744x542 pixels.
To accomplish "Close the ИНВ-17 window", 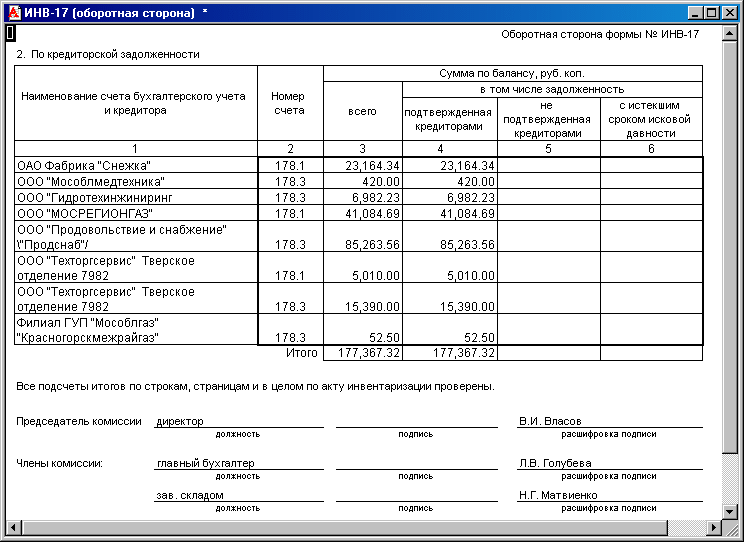I will (729, 13).
